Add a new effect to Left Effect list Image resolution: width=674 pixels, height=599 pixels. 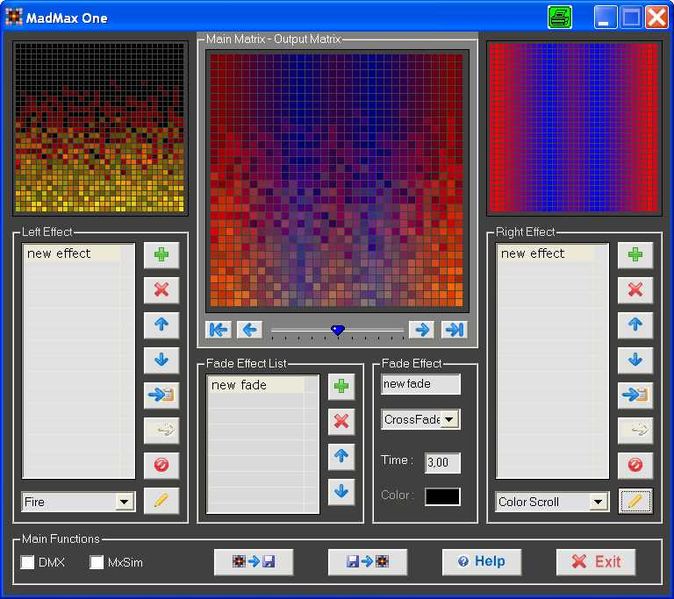coord(161,255)
